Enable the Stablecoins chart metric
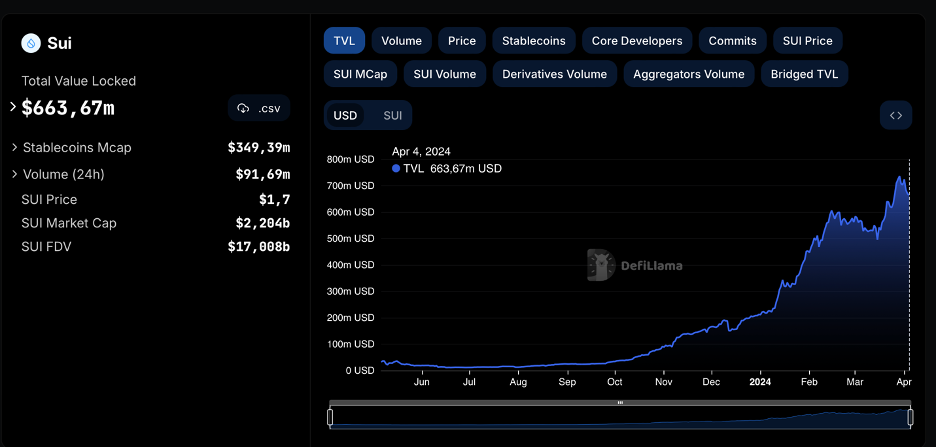 (534, 41)
